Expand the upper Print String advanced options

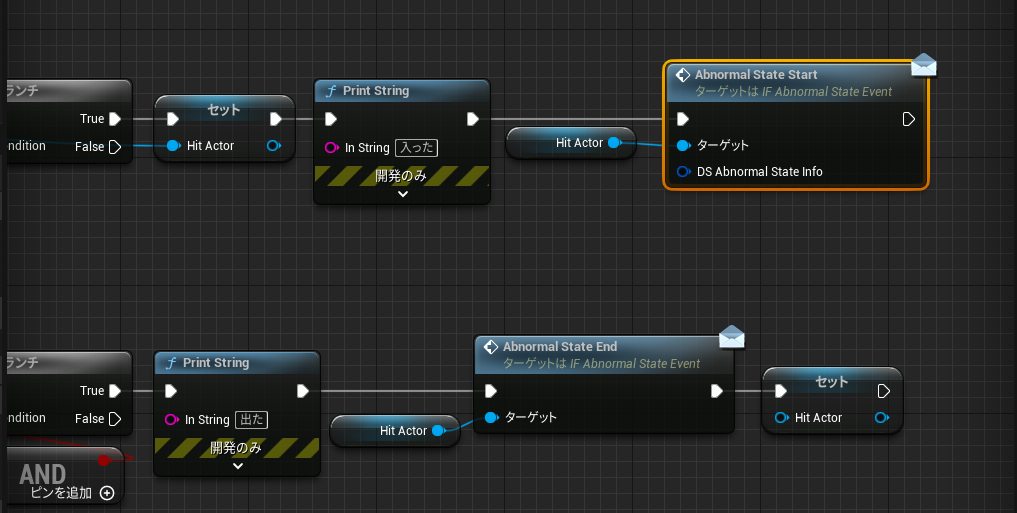(403, 194)
